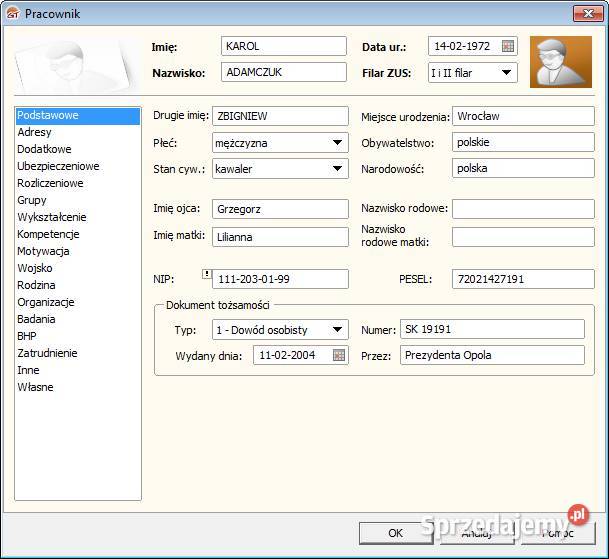Click the Imię field containing KAROL
The height and width of the screenshot is (559, 609).
click(284, 46)
